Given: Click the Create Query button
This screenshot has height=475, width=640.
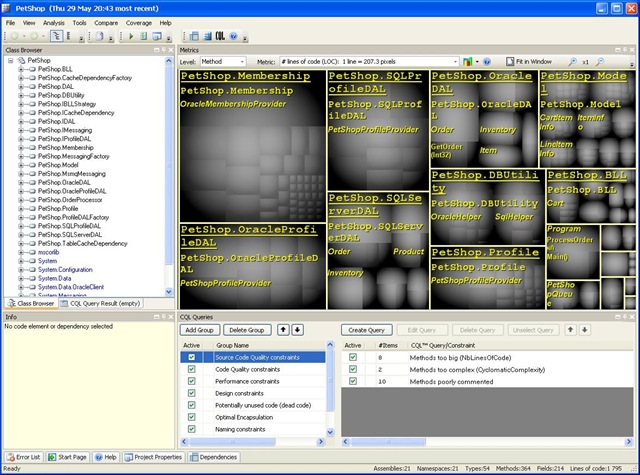Looking at the screenshot, I should click(x=367, y=330).
